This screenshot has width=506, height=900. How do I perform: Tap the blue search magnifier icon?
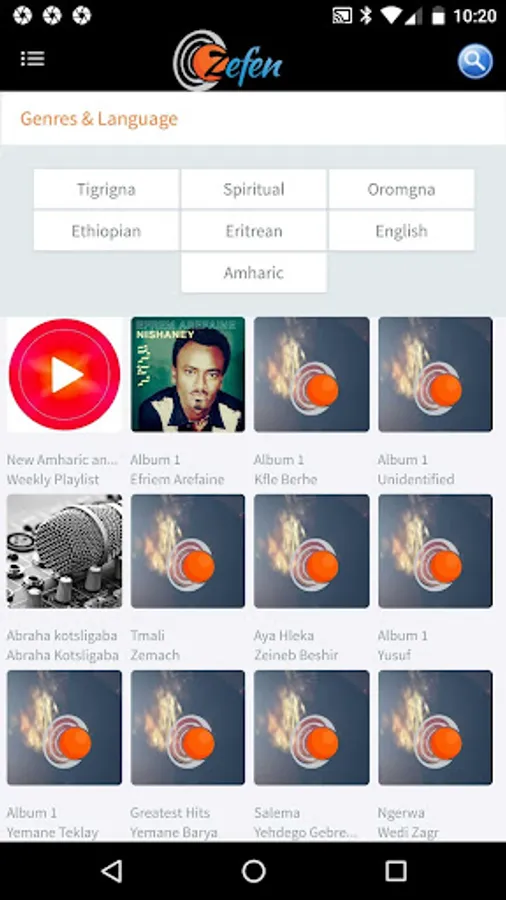tap(475, 61)
